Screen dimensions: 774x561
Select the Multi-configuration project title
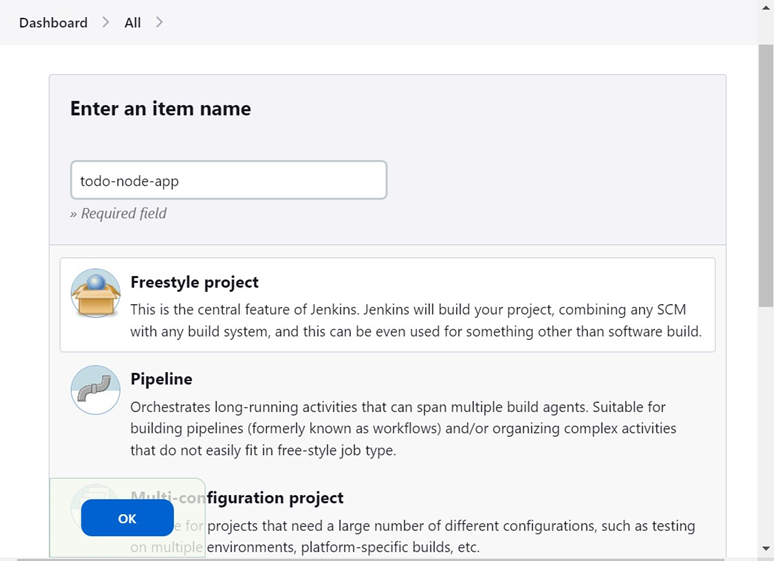[237, 497]
